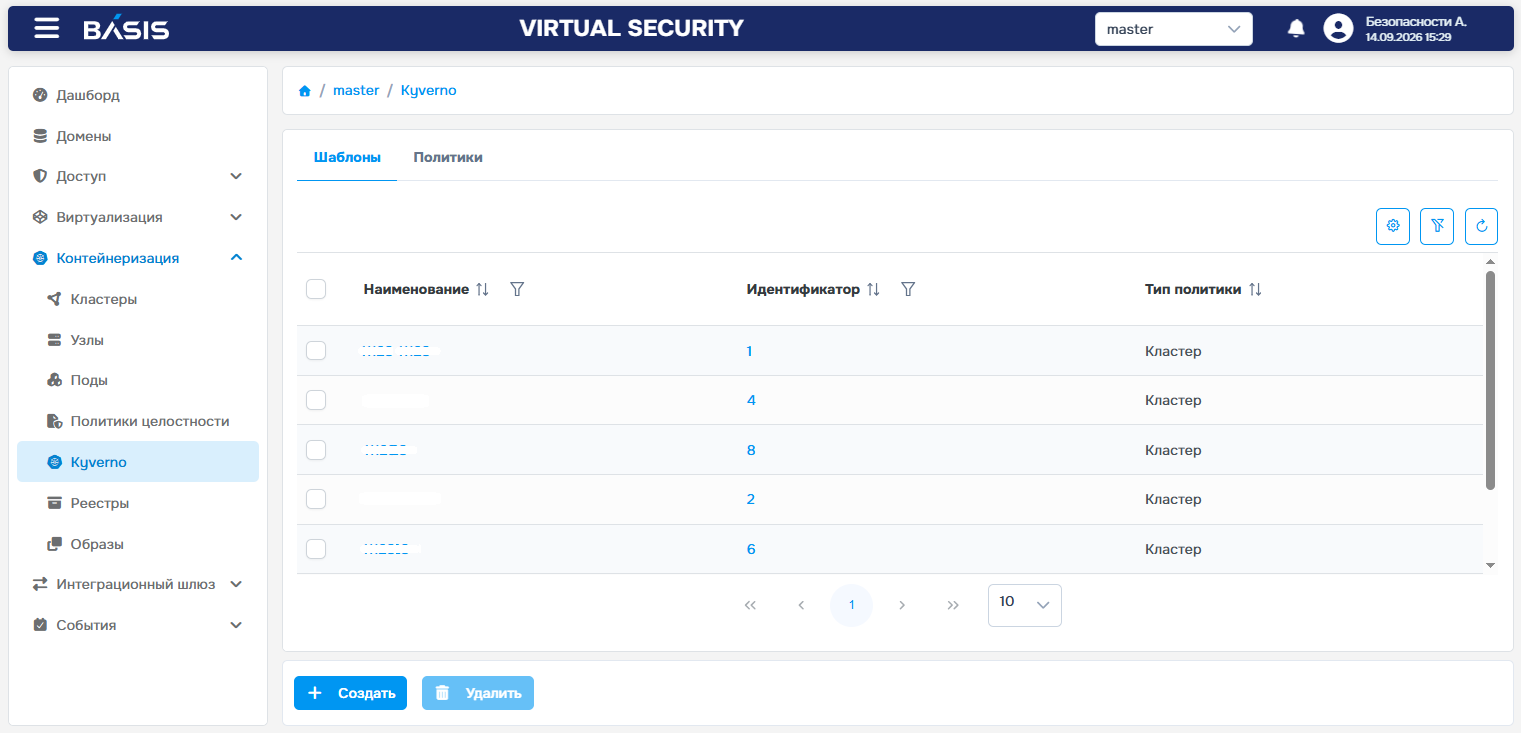Click the BASIS logo
The image size is (1521, 733).
126,29
